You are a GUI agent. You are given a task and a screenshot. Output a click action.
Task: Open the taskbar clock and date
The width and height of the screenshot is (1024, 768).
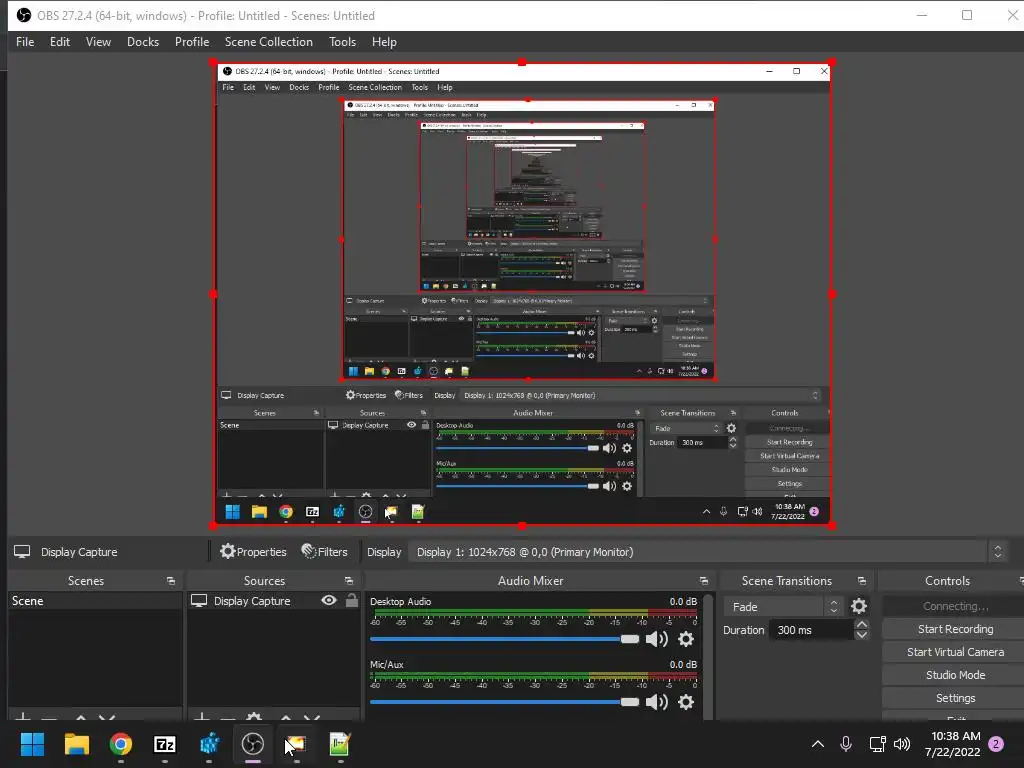point(952,744)
